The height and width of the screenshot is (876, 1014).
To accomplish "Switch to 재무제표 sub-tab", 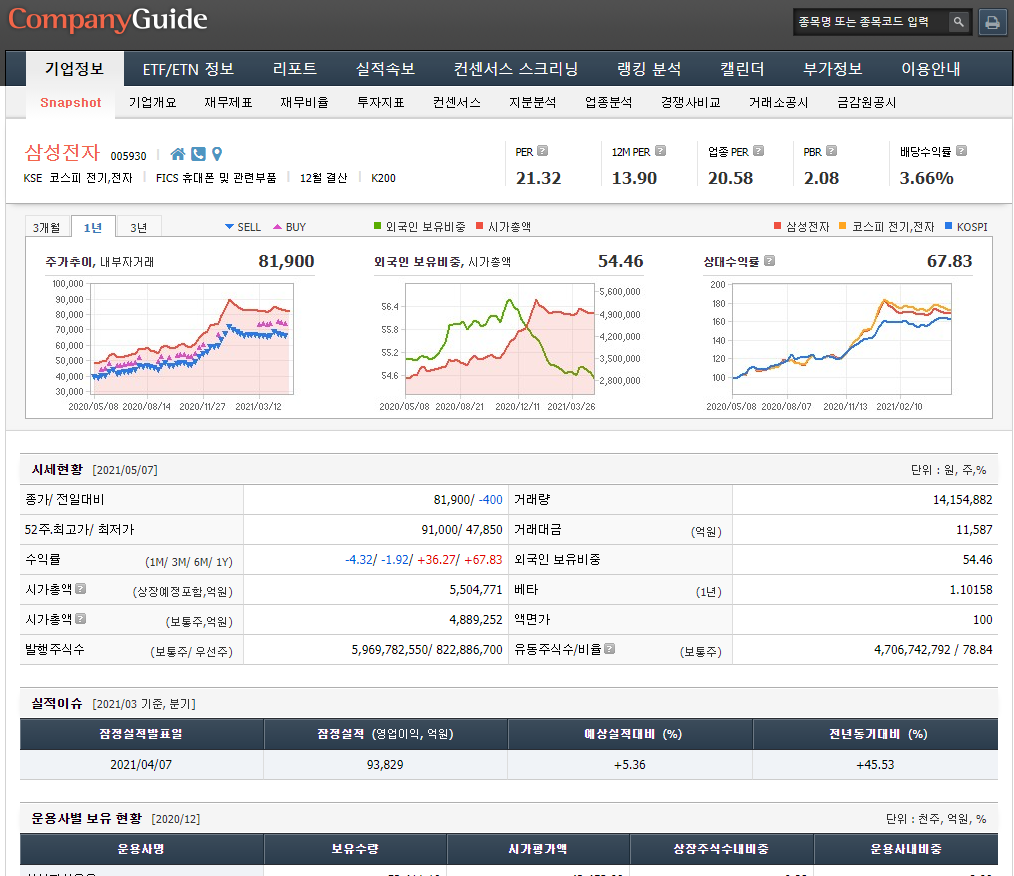I will [228, 103].
